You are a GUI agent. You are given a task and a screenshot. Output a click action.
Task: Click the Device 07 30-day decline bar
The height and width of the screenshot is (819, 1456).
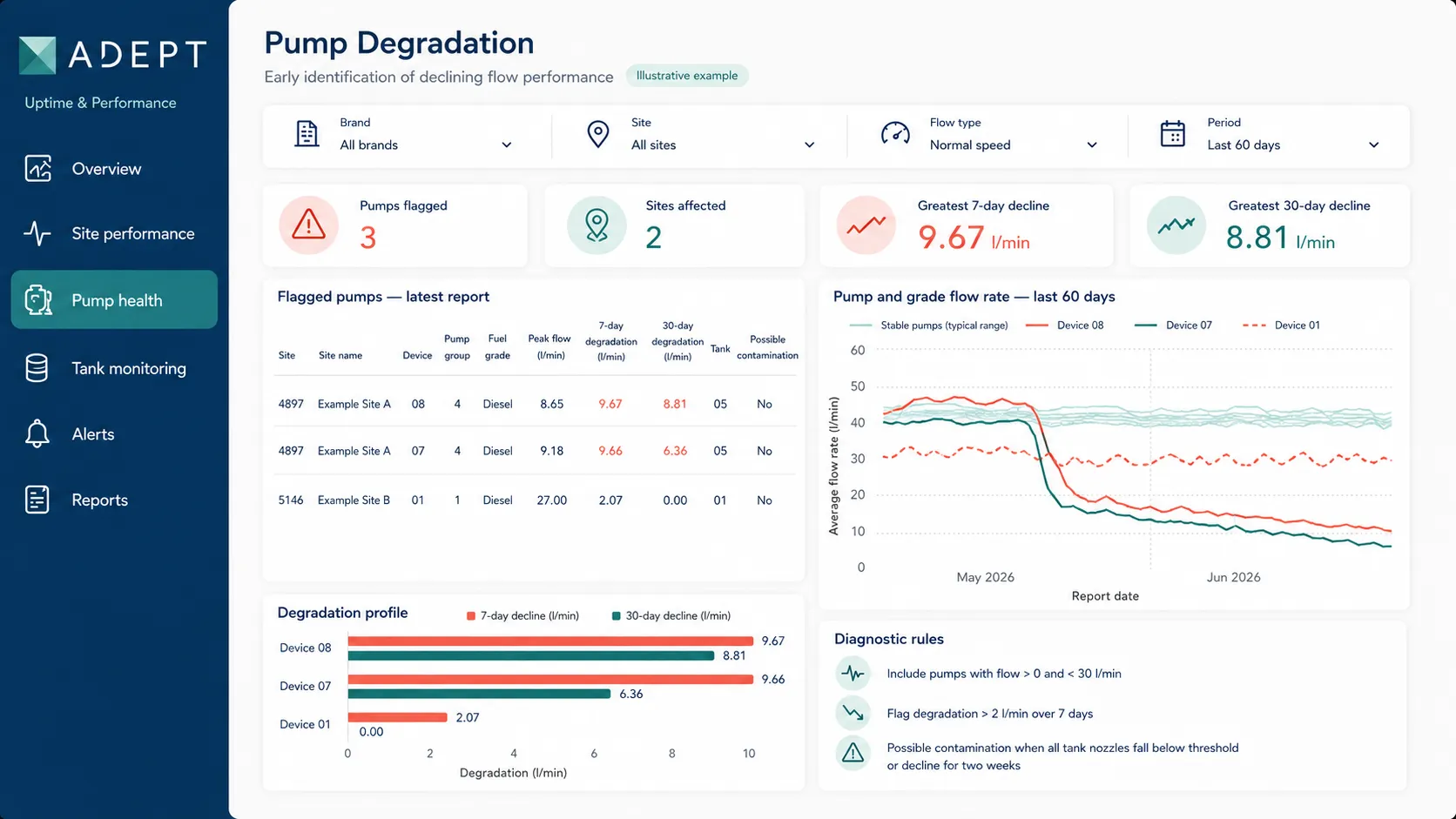tap(479, 694)
